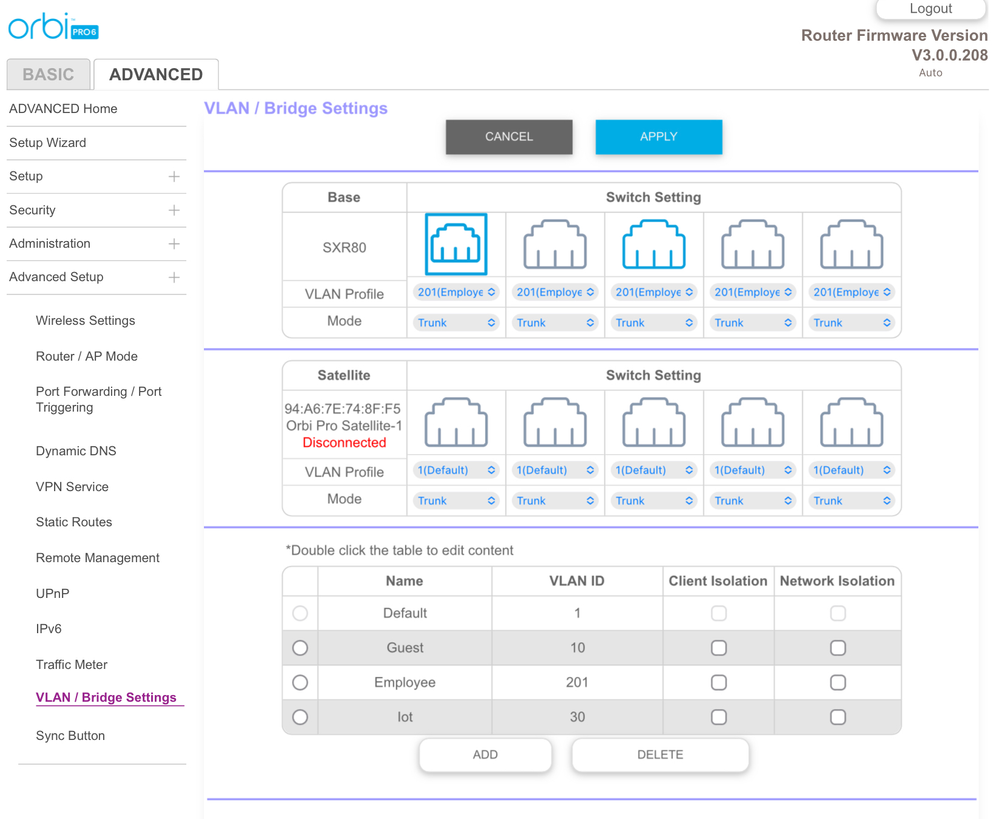This screenshot has width=999, height=819.
Task: Click the Logout button
Action: pyautogui.click(x=930, y=9)
